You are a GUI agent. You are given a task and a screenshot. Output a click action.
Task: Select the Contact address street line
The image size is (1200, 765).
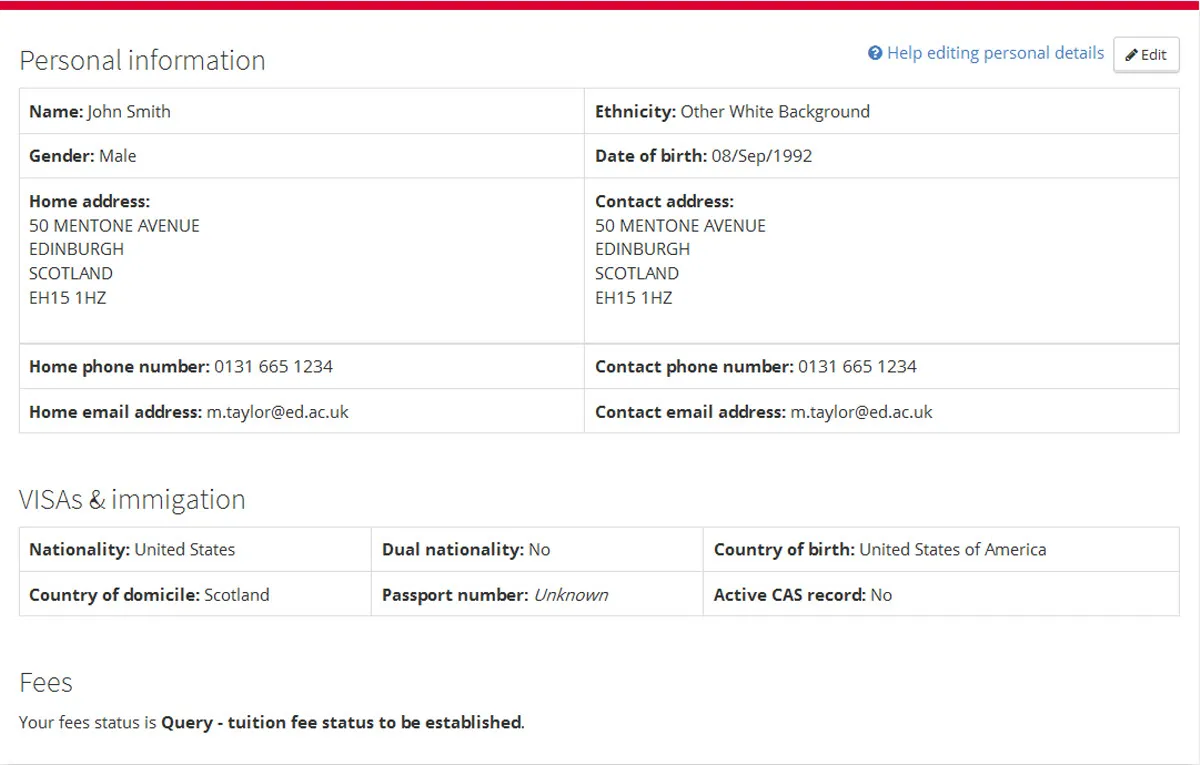[680, 226]
